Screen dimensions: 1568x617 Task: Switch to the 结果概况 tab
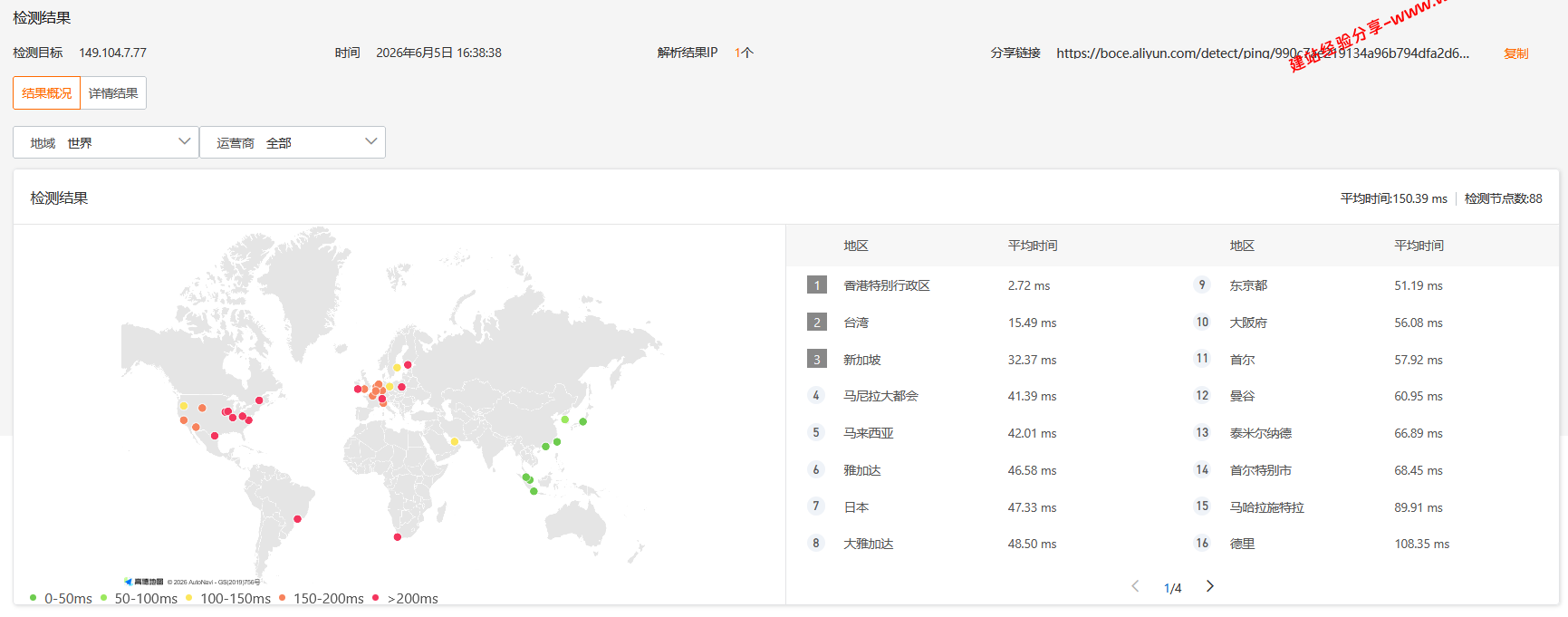pyautogui.click(x=46, y=93)
